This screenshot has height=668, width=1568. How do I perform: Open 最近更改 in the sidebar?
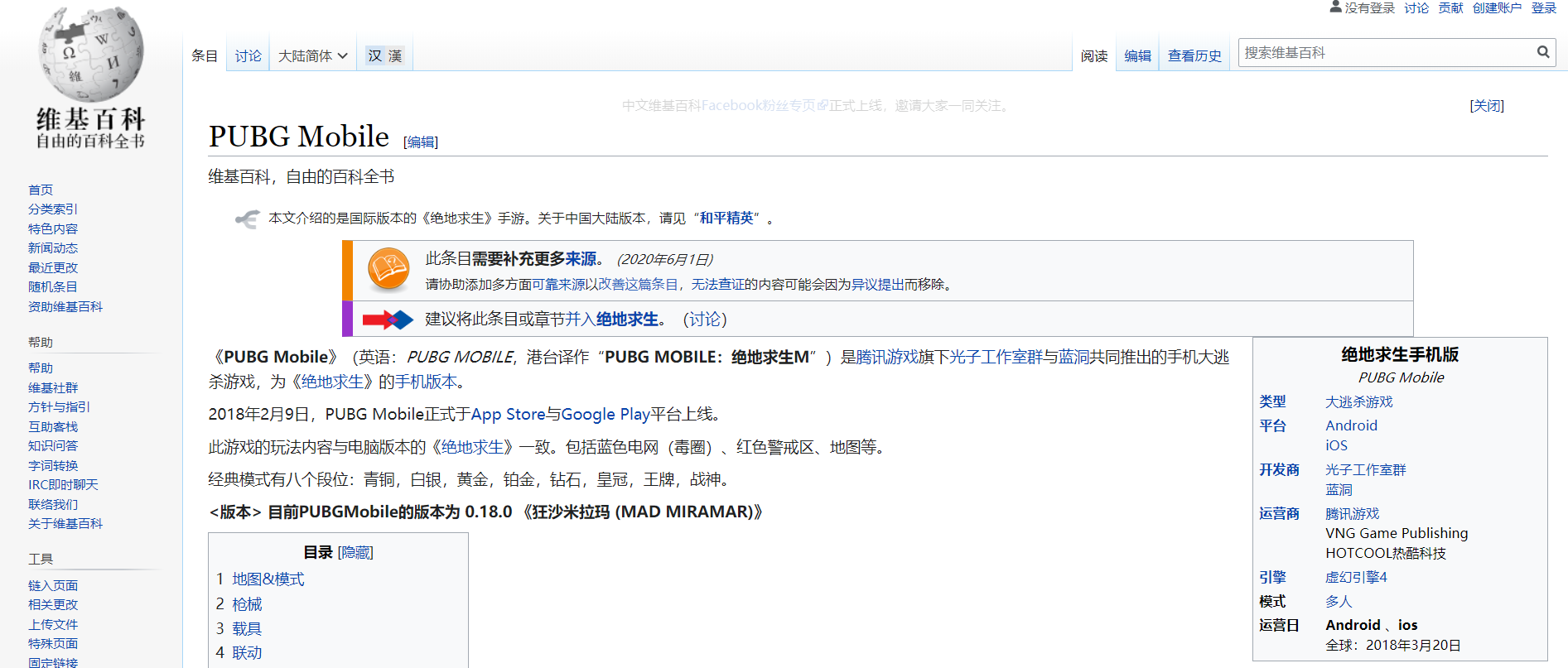click(53, 267)
